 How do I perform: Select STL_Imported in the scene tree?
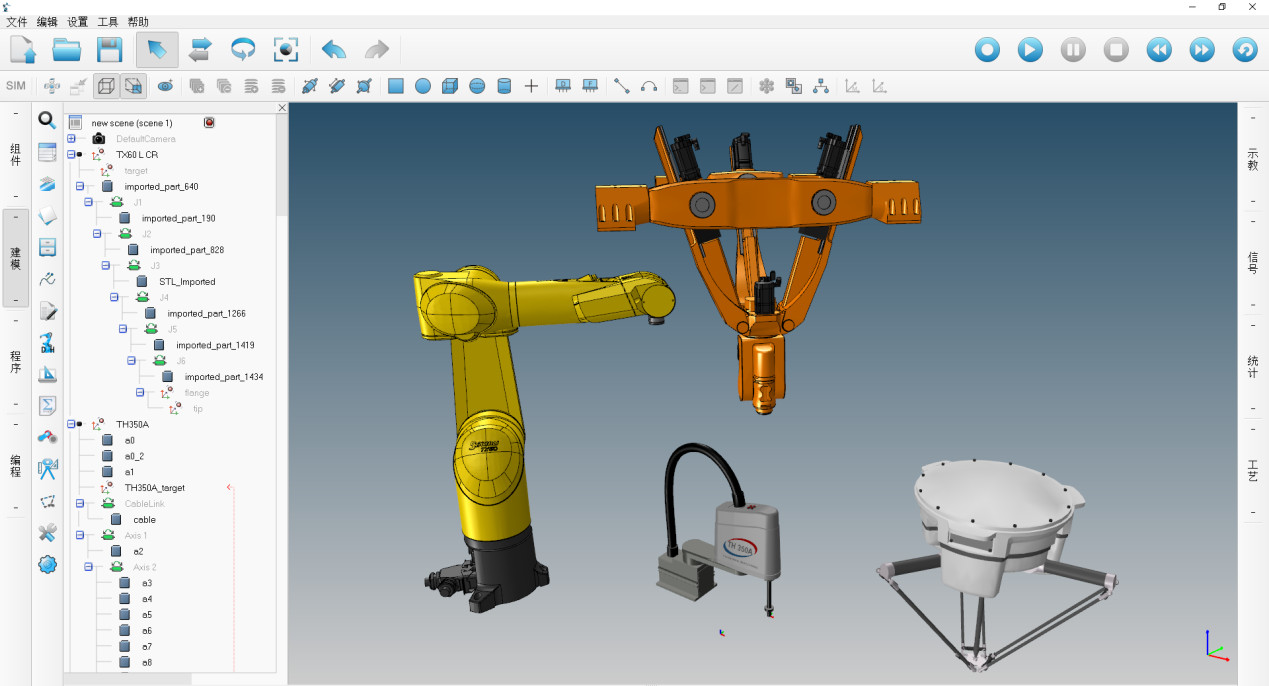(187, 282)
